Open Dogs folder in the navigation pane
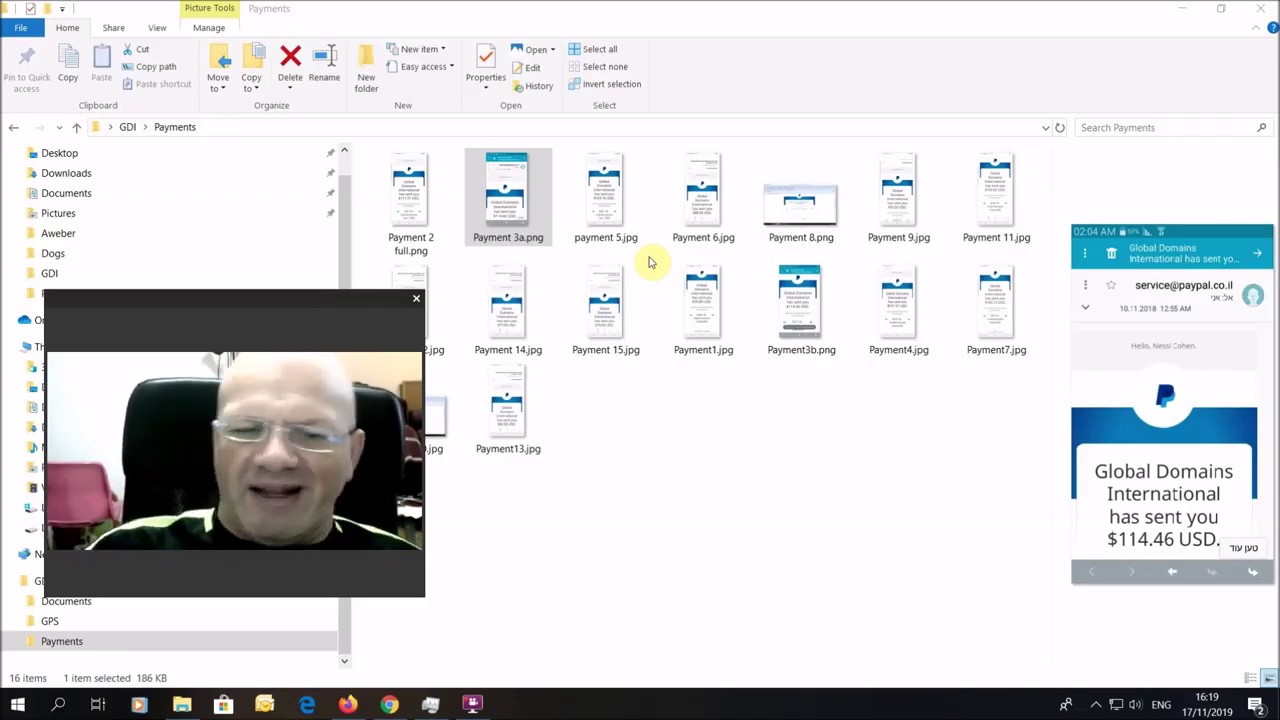1280x720 pixels. [x=53, y=253]
